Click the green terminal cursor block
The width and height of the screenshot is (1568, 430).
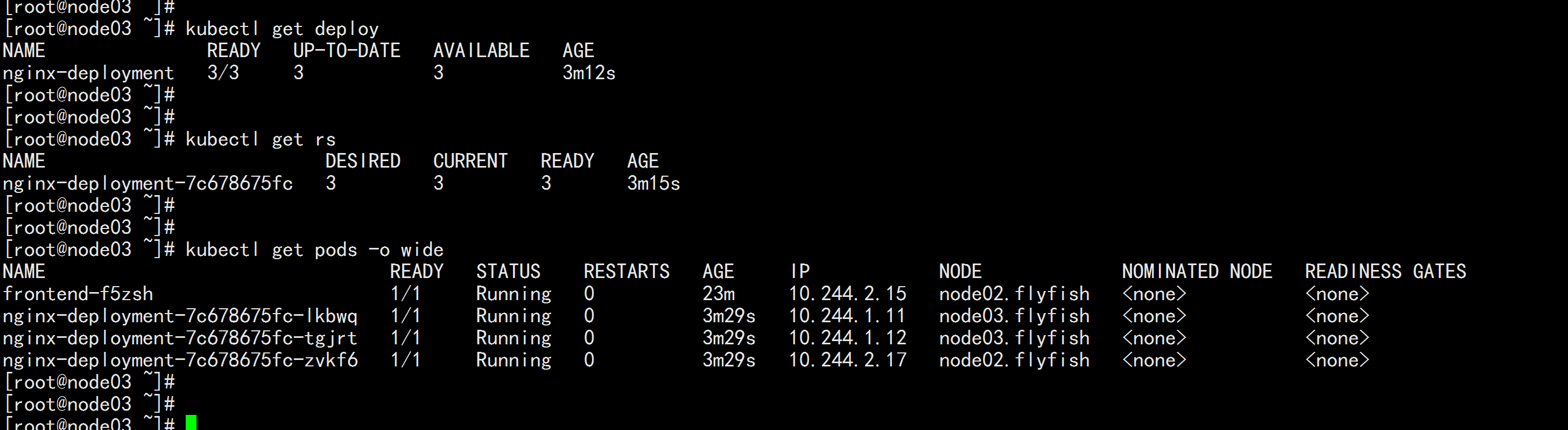[191, 422]
